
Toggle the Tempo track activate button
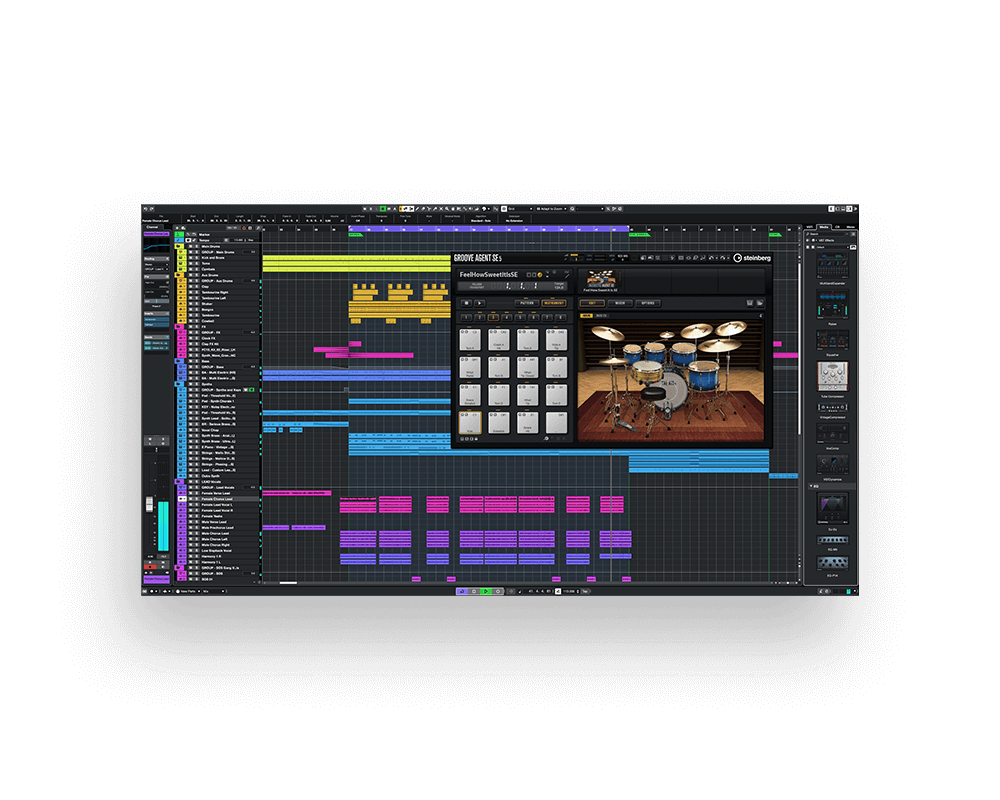(x=188, y=241)
